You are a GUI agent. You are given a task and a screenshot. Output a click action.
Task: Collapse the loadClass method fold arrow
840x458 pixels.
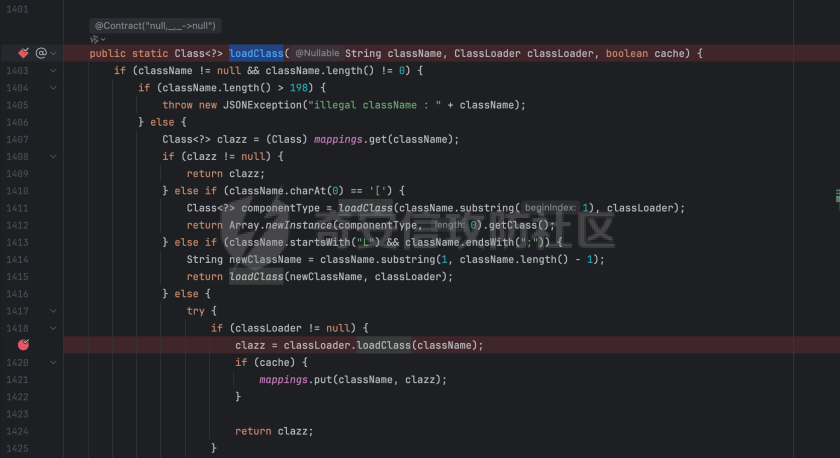pos(54,53)
